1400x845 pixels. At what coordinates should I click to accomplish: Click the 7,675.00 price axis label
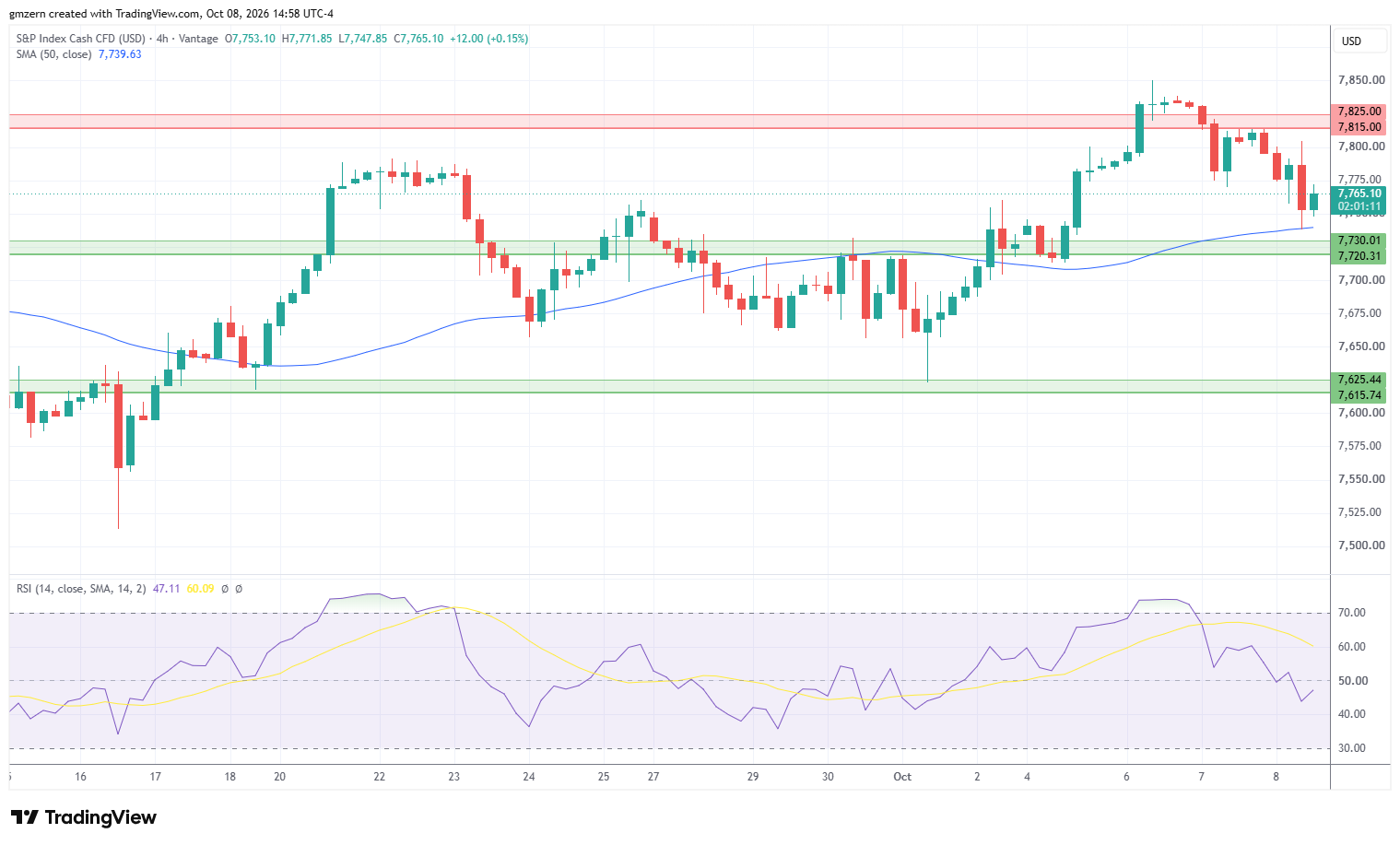pyautogui.click(x=1360, y=313)
